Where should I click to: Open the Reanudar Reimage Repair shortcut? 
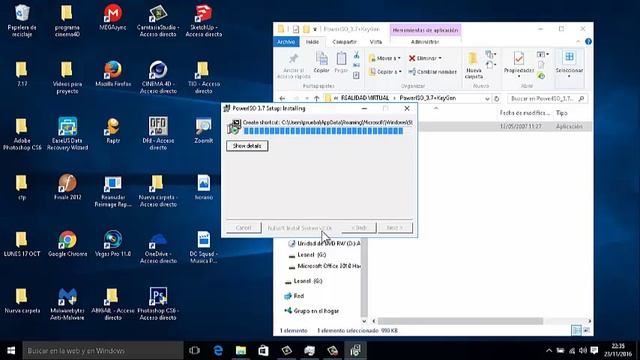point(113,191)
